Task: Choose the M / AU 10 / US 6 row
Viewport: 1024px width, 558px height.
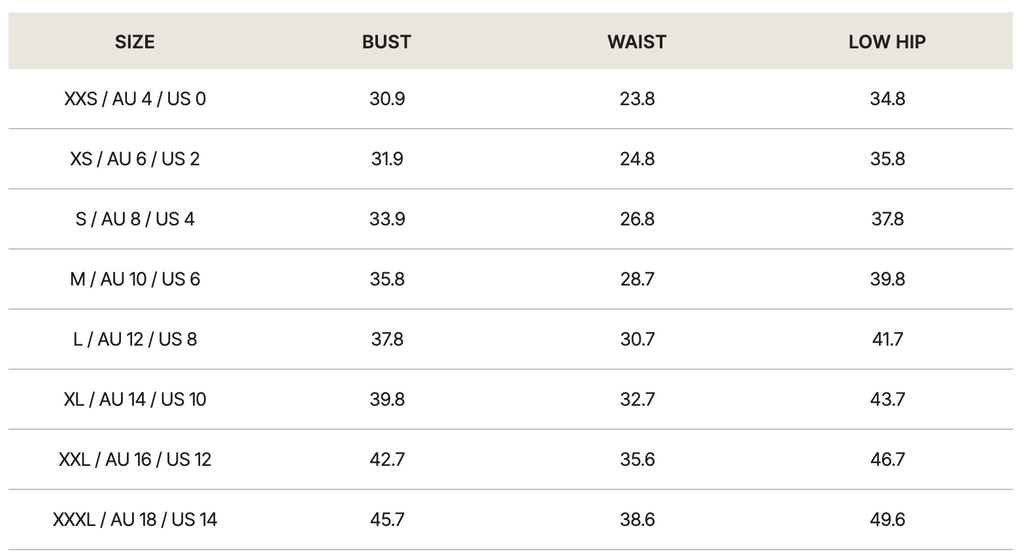Action: point(135,279)
